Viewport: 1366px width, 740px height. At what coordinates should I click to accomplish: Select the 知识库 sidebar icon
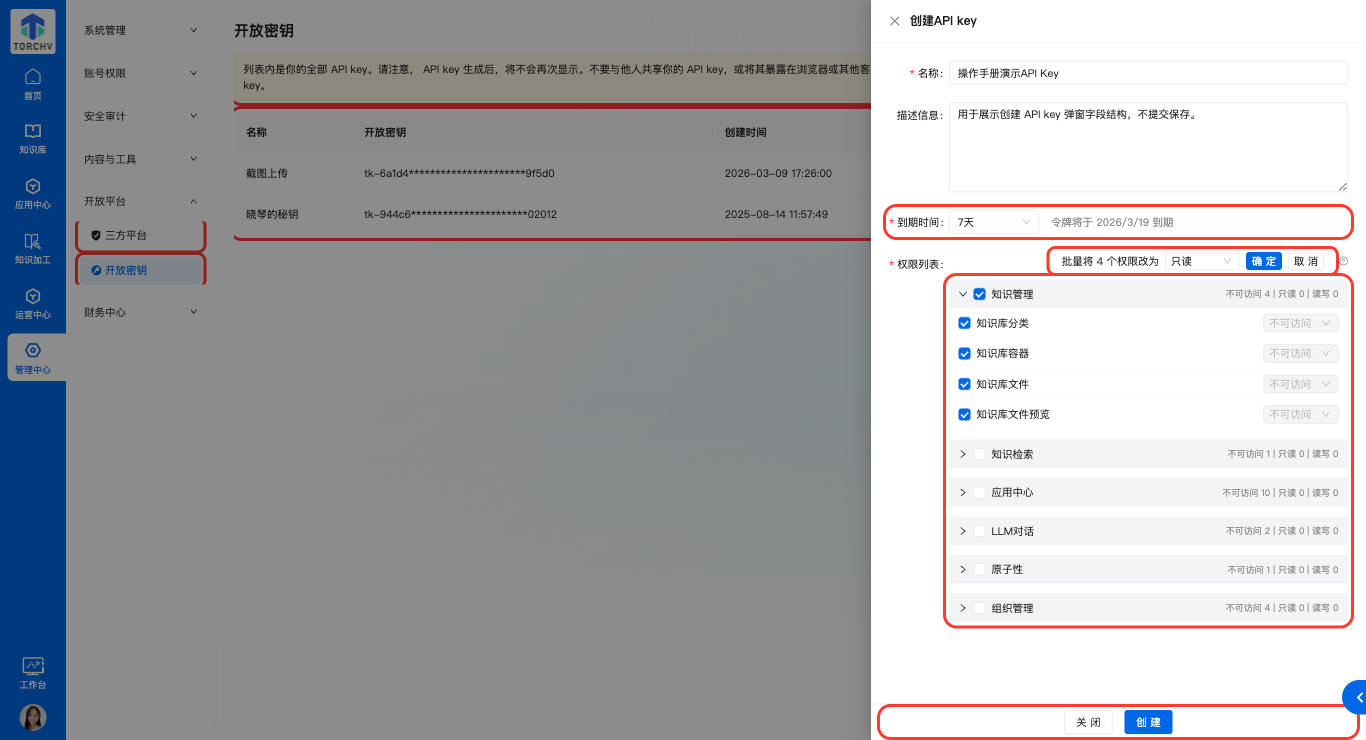click(32, 137)
